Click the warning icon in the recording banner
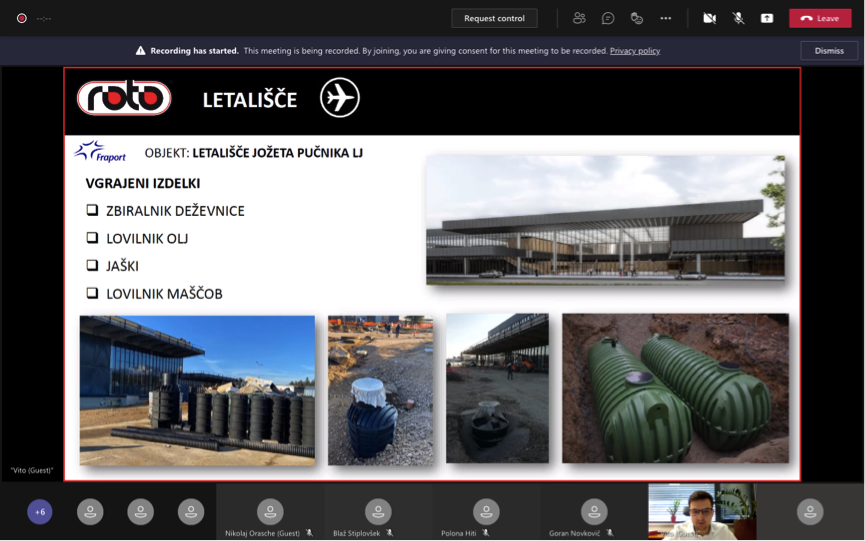This screenshot has width=865, height=541. [141, 51]
